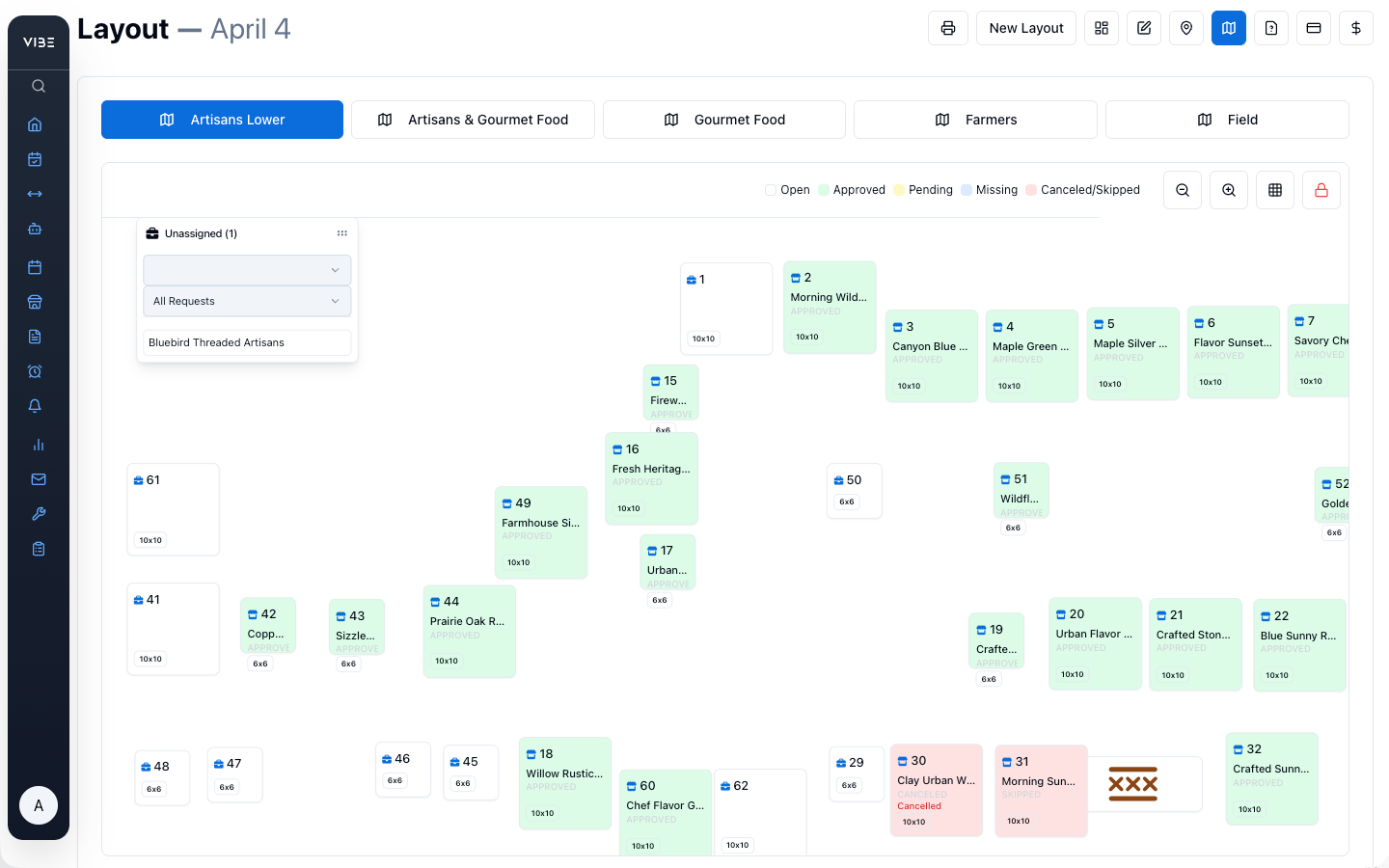Toggle the red layout lock button
The image size is (1389, 868).
(1321, 190)
